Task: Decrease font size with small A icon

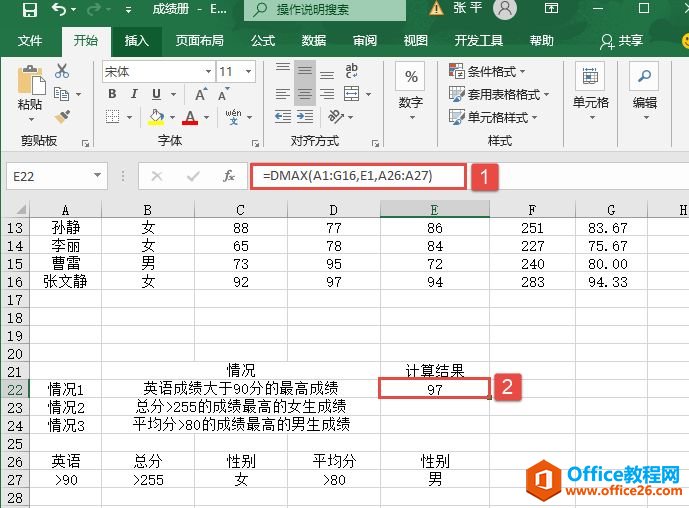Action: [x=223, y=94]
